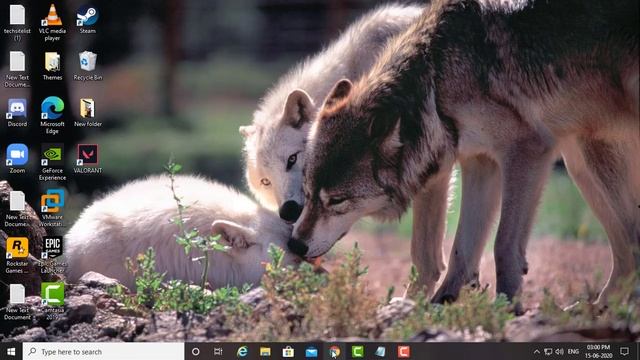Open network status tray icon
The height and width of the screenshot is (360, 640).
[548, 351]
